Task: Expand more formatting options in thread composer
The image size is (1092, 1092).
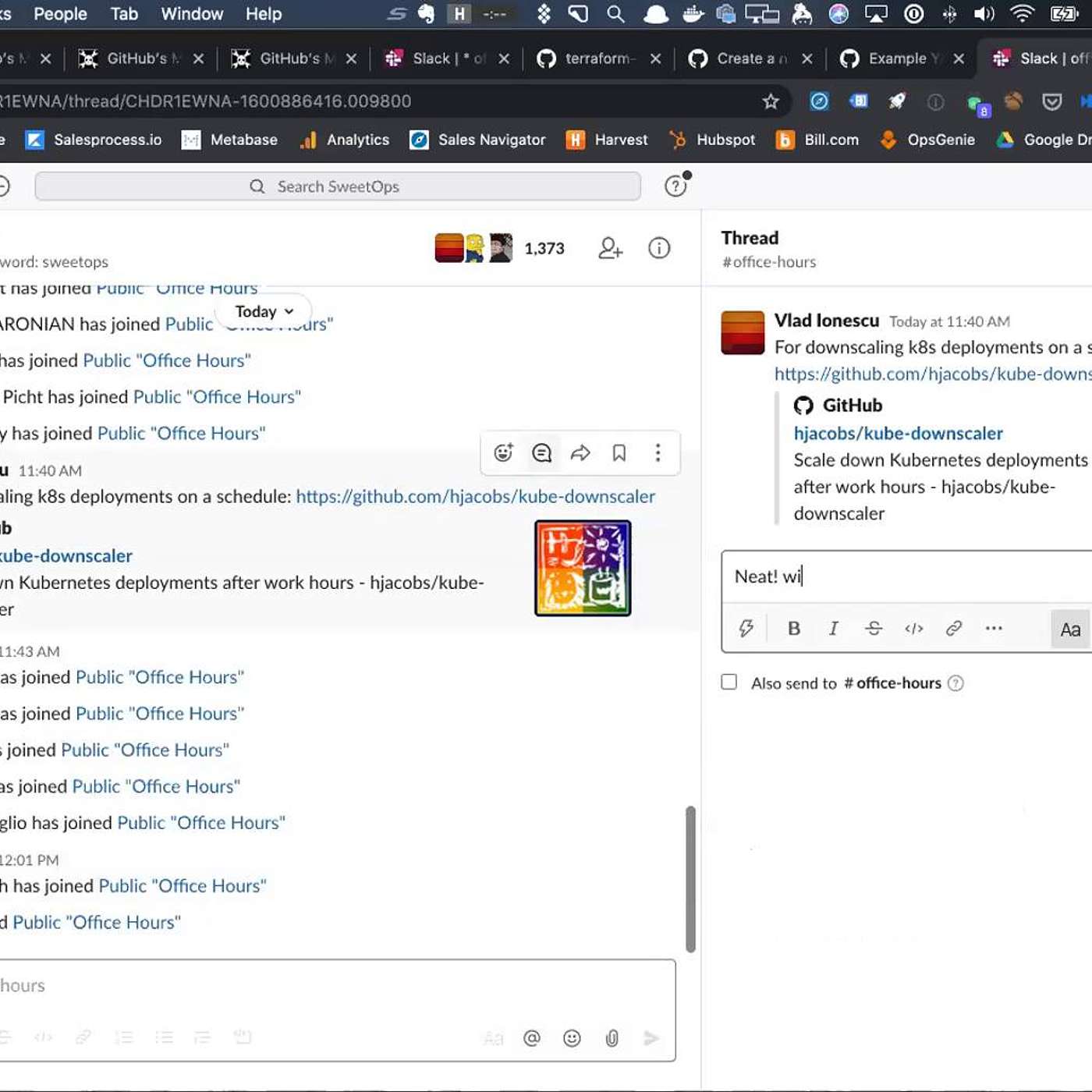Action: click(x=993, y=629)
